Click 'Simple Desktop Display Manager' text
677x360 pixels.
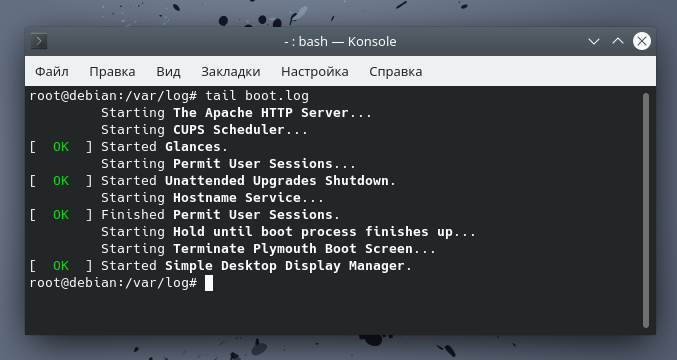pyautogui.click(x=285, y=266)
